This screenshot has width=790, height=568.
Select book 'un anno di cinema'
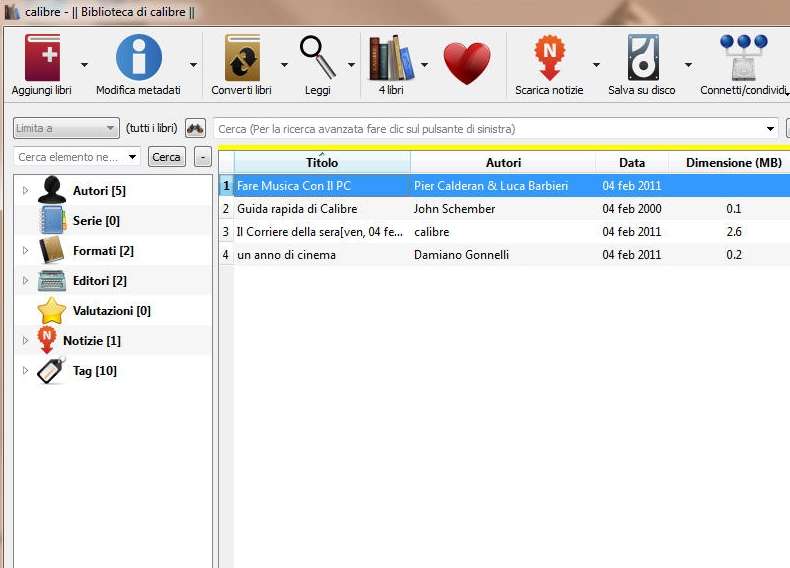pyautogui.click(x=286, y=255)
